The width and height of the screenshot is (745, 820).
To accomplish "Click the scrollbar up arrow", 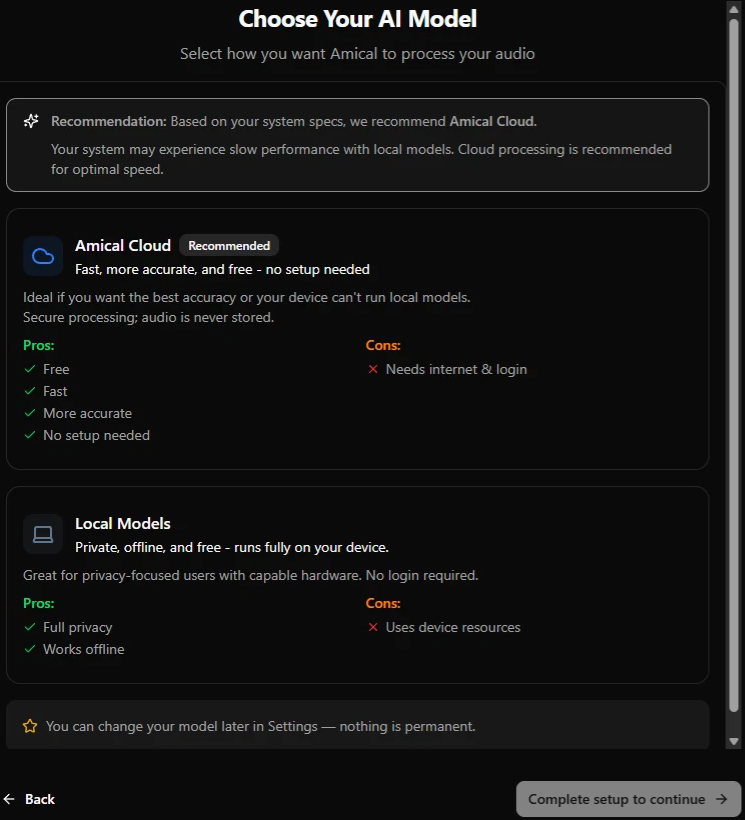I will (734, 9).
